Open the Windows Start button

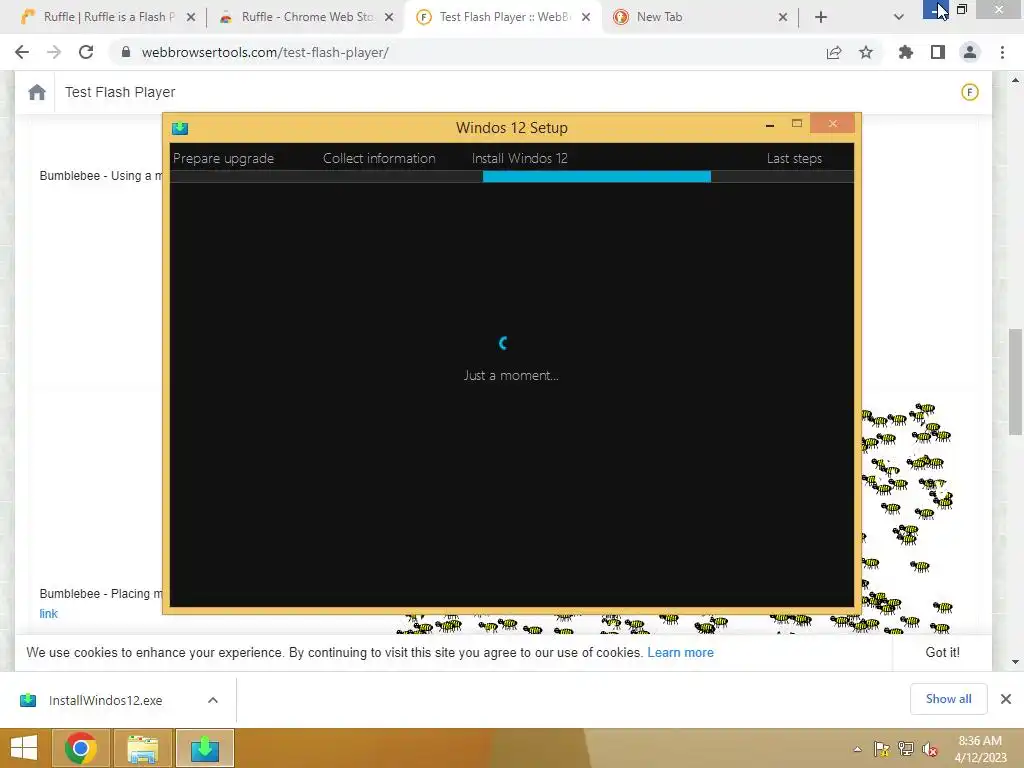coord(24,748)
